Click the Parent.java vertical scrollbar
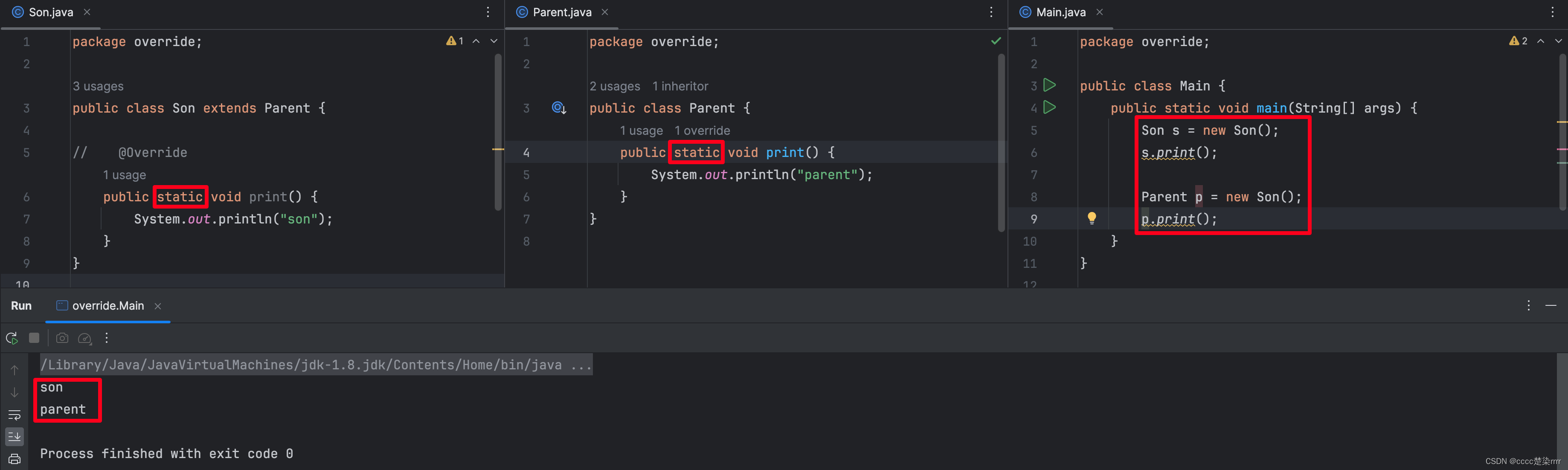The width and height of the screenshot is (1568, 470). (1001, 143)
